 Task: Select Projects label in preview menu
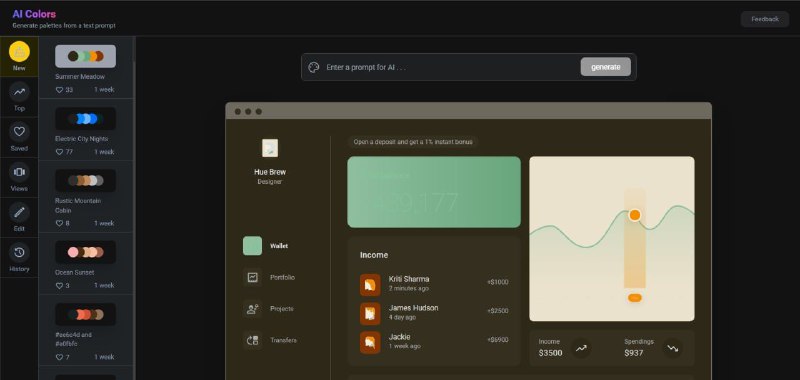point(282,309)
